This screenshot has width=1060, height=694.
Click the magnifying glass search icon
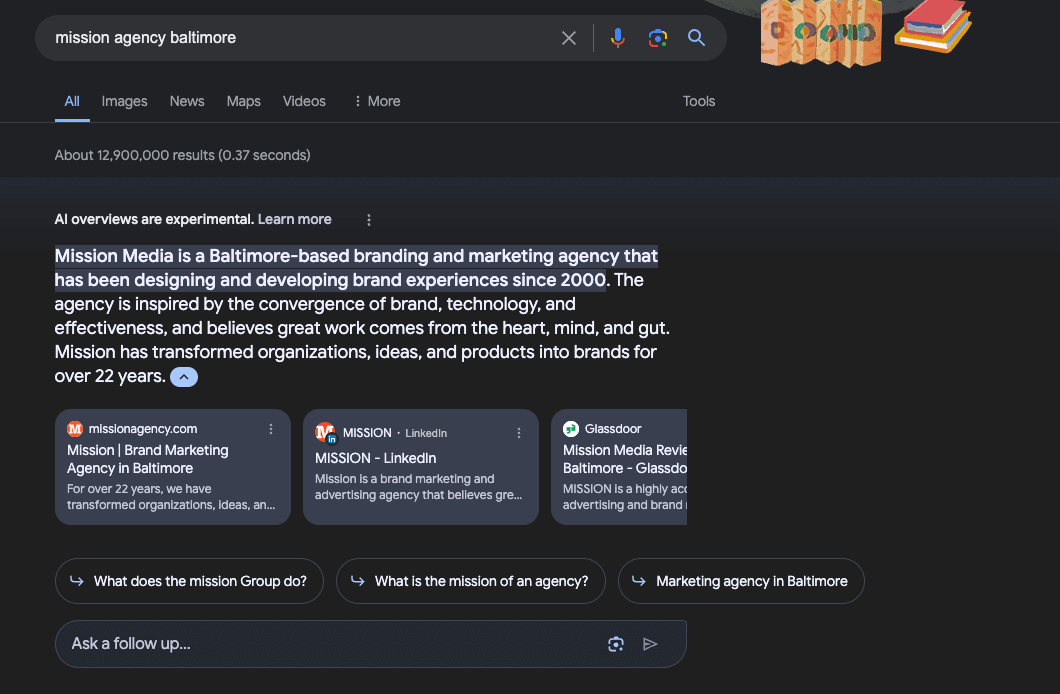(696, 38)
